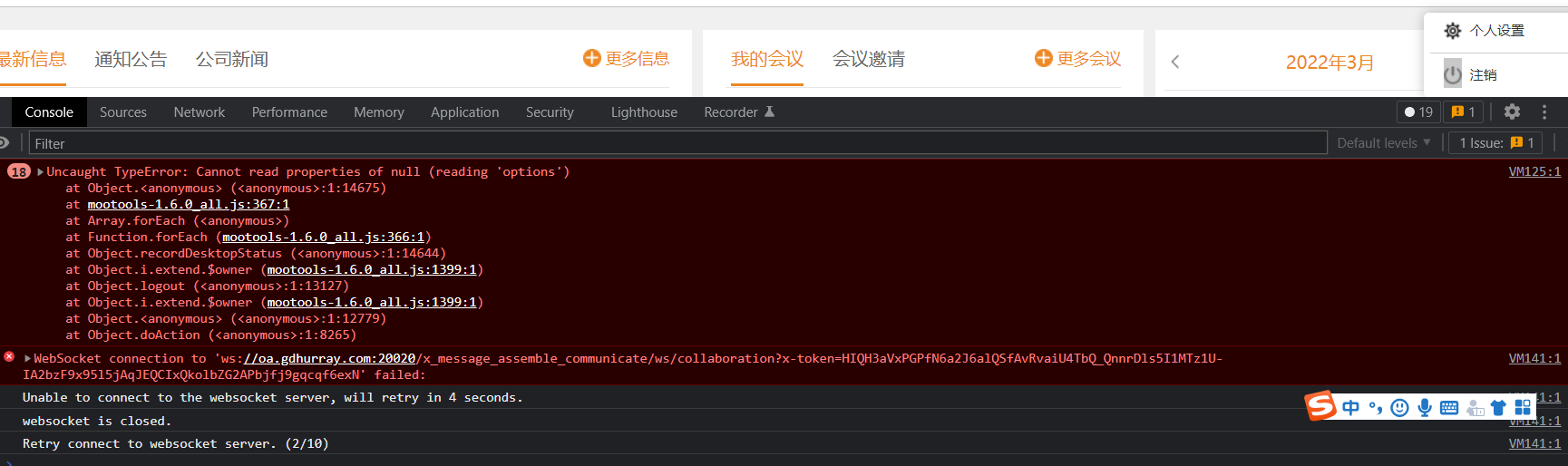This screenshot has width=1568, height=466.
Task: Click the 2022年3月 calendar title
Action: pos(1329,62)
